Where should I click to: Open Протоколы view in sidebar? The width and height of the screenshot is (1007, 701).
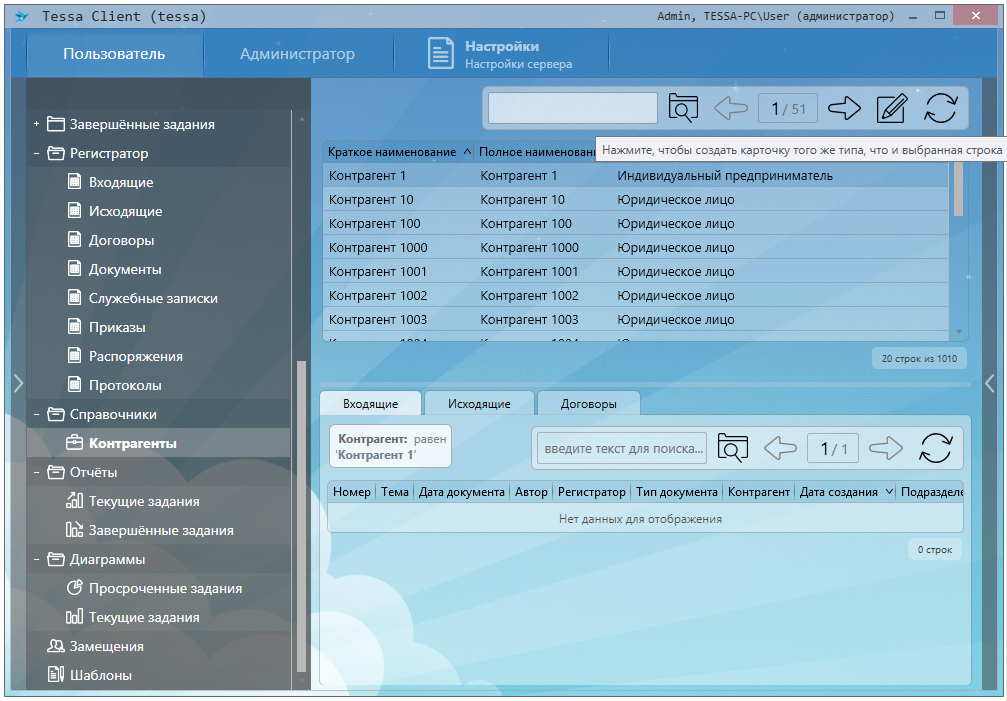tap(125, 385)
